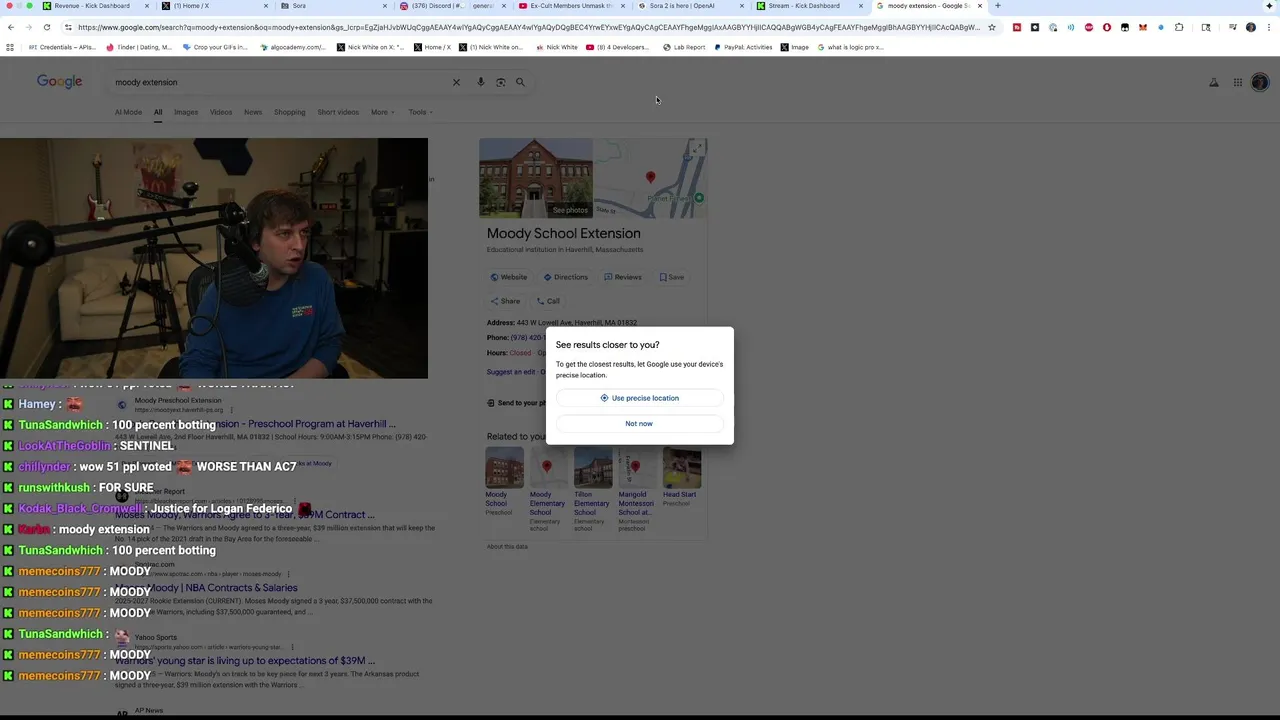Open the Chrome three-dot menu

(x=1269, y=27)
